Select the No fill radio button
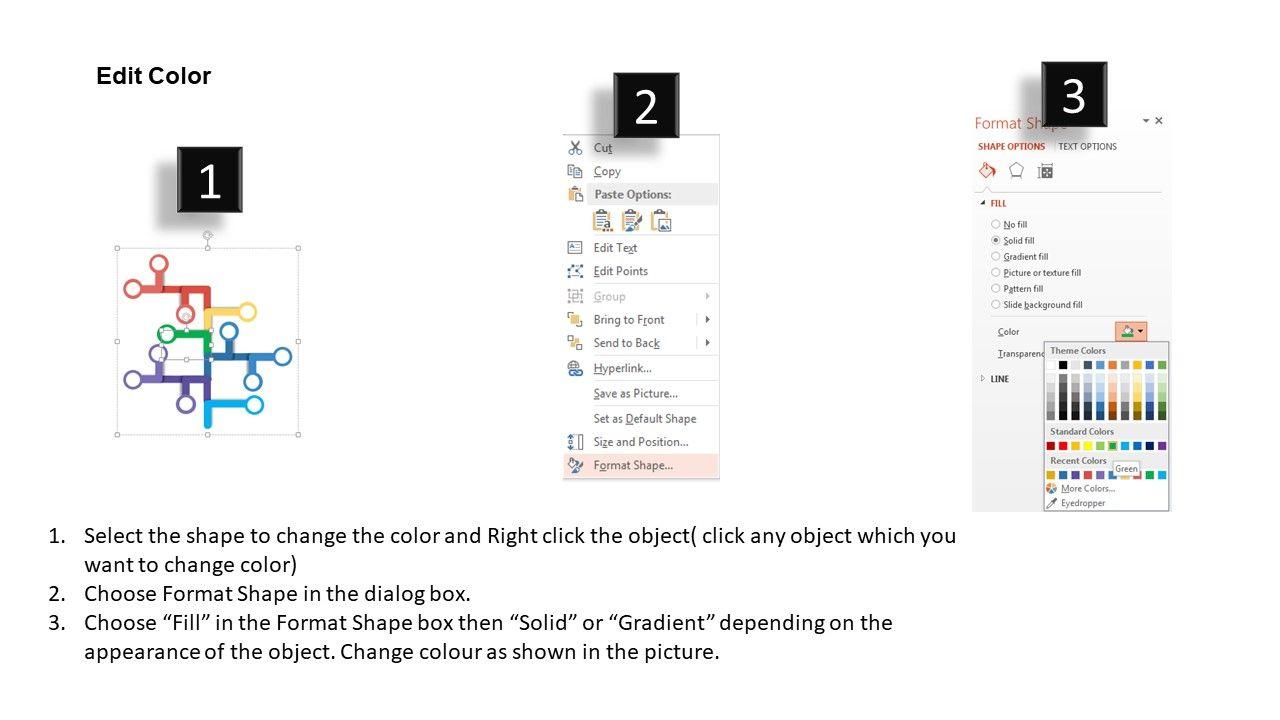This screenshot has height=720, width=1280. 996,225
